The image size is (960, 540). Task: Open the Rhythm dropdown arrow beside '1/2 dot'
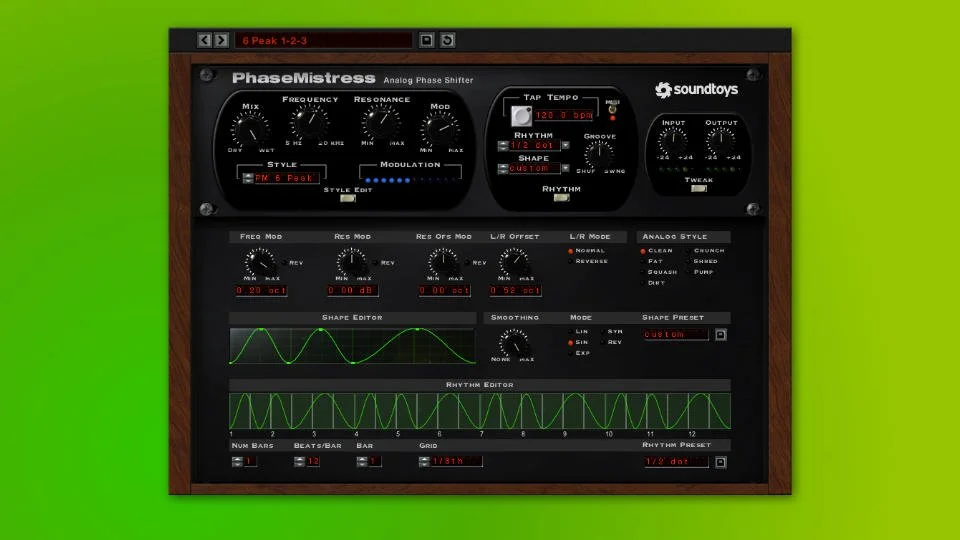click(x=566, y=146)
